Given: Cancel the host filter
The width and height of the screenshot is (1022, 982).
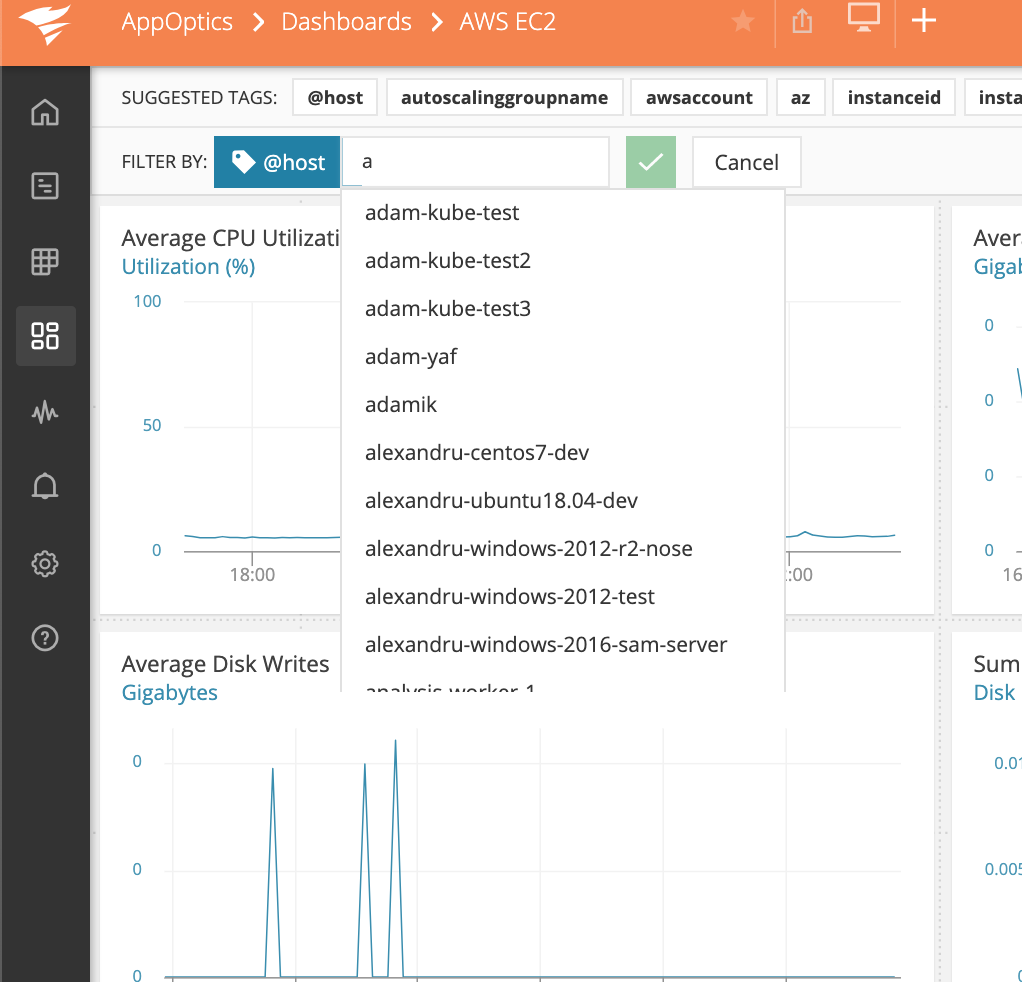Looking at the screenshot, I should tap(746, 160).
